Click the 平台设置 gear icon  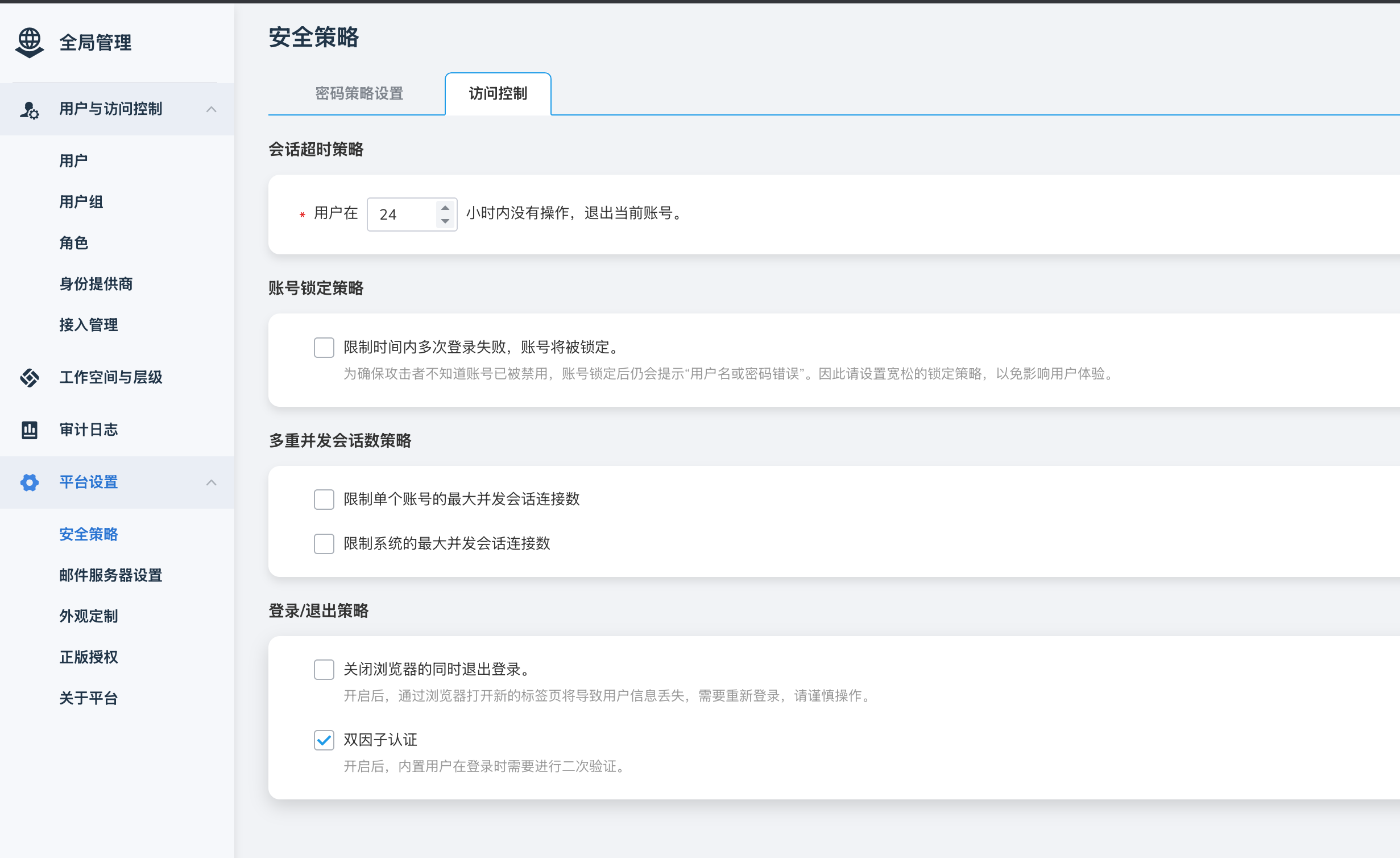(x=29, y=482)
